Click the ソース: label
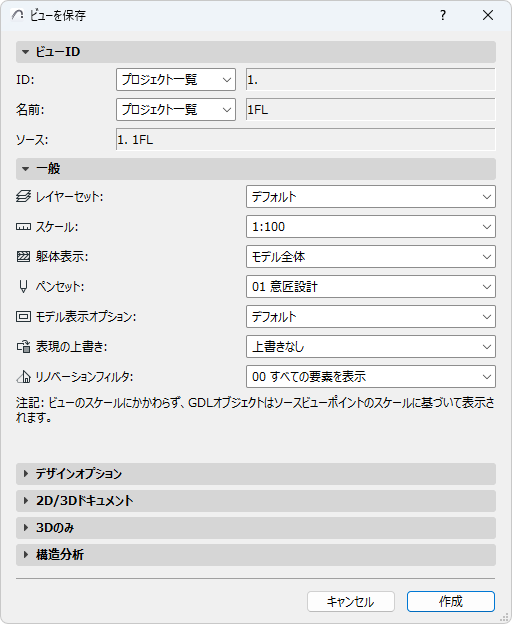Image resolution: width=512 pixels, height=624 pixels. click(x=32, y=139)
